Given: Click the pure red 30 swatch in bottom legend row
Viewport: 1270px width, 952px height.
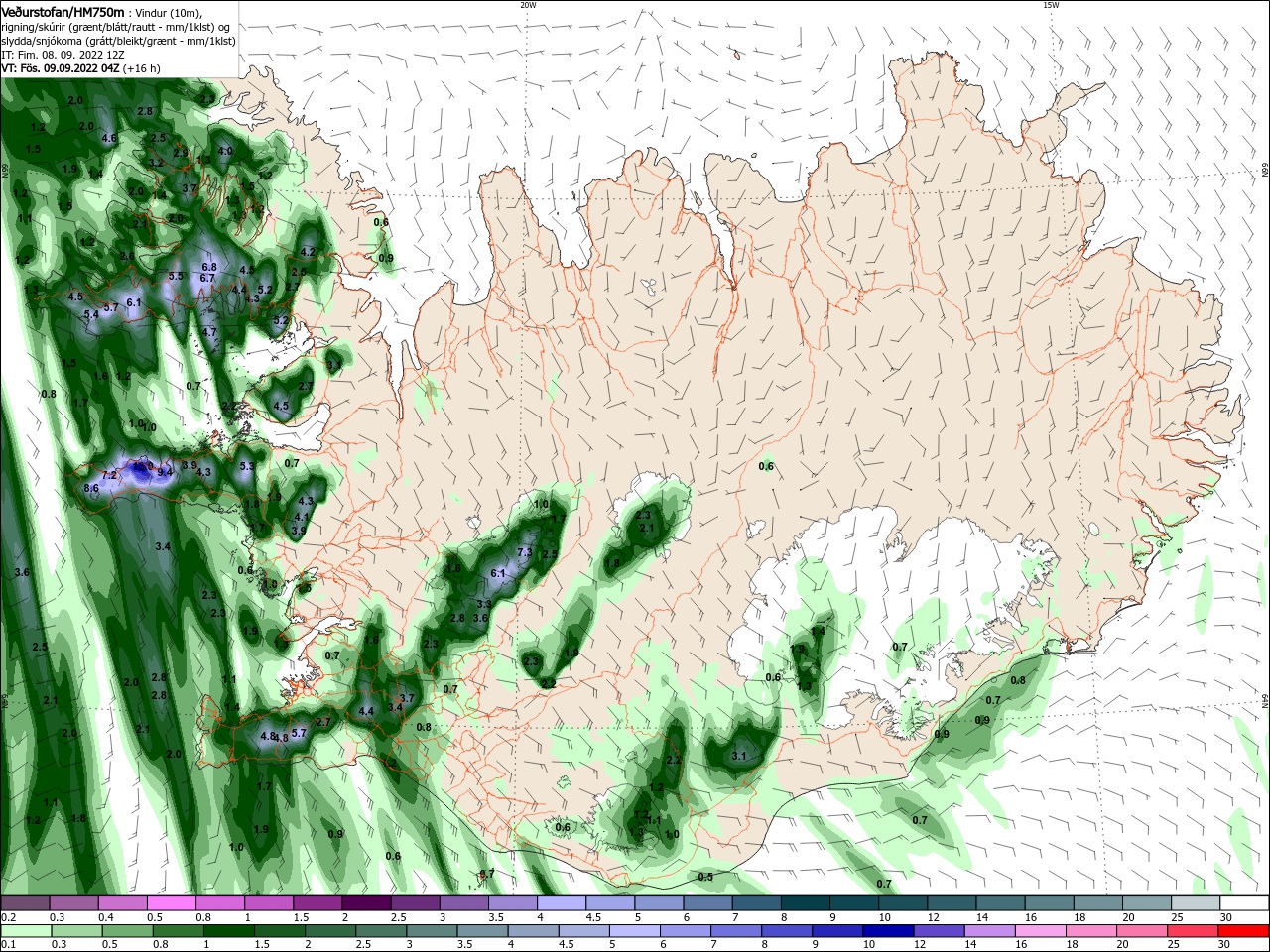Looking at the screenshot, I should pyautogui.click(x=1245, y=931).
